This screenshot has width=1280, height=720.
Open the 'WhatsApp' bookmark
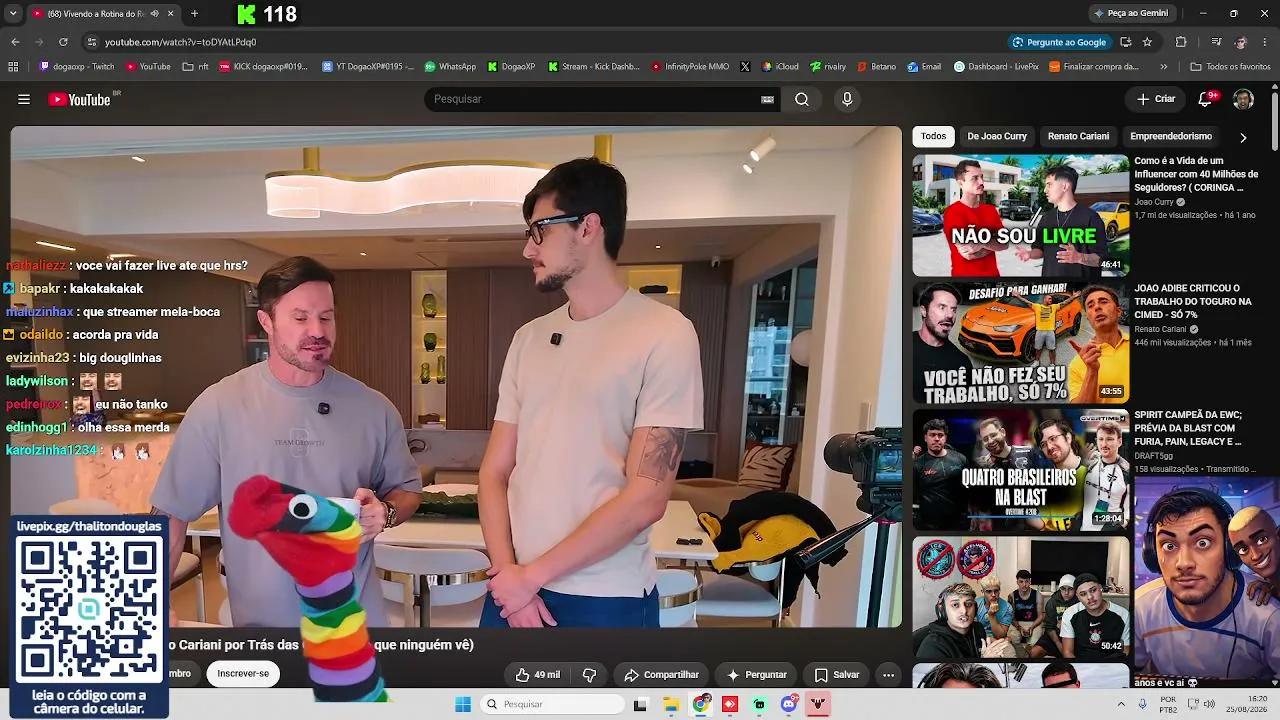450,67
